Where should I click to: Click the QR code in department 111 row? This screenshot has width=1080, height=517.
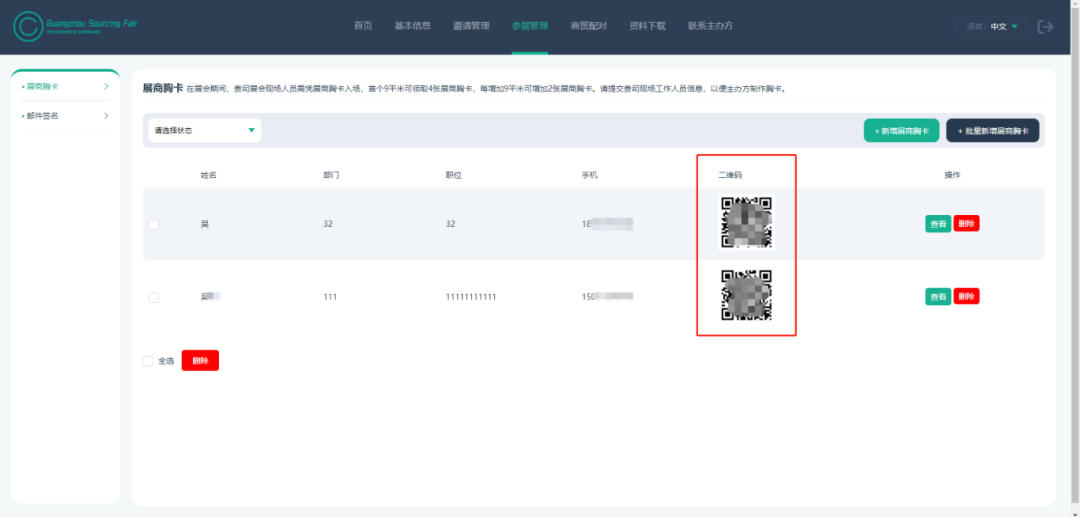coord(747,295)
